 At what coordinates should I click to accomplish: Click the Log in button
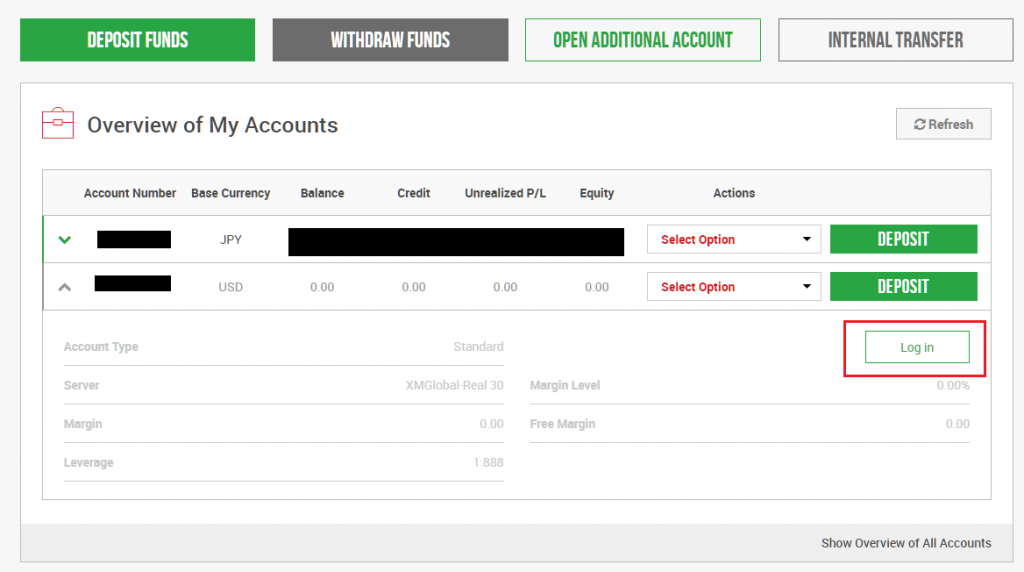(x=916, y=347)
